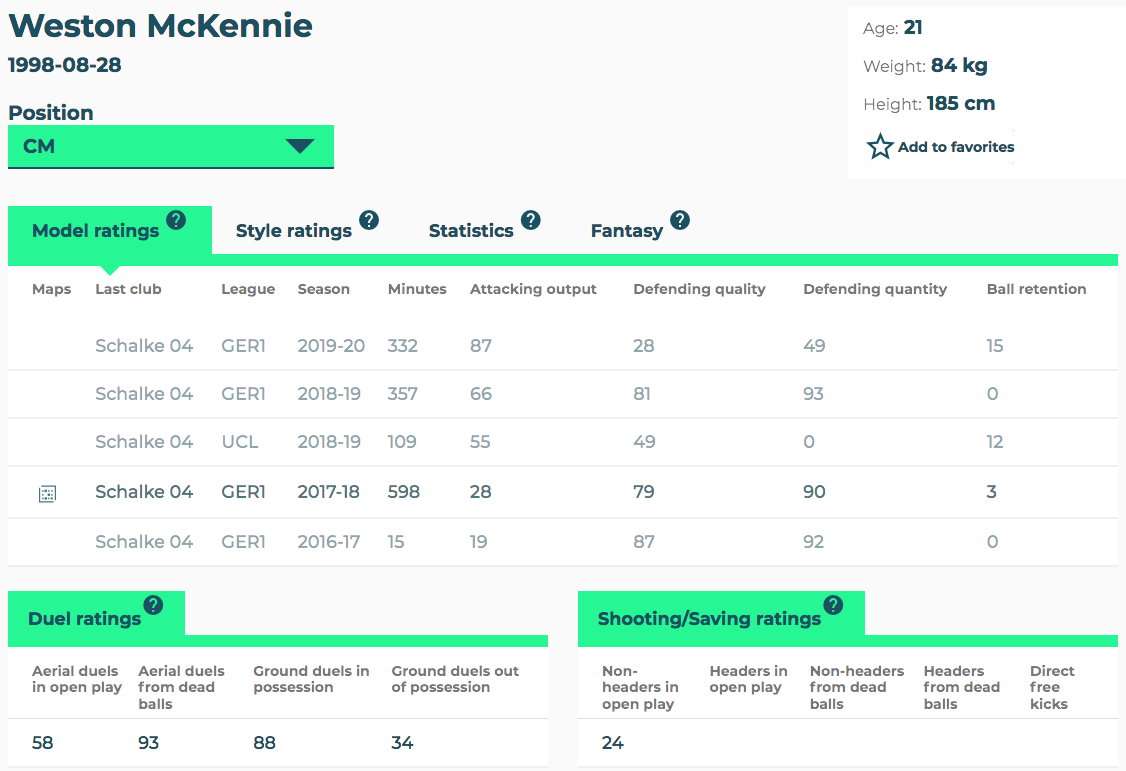Select the 2018-19 UCL season row

(330, 442)
